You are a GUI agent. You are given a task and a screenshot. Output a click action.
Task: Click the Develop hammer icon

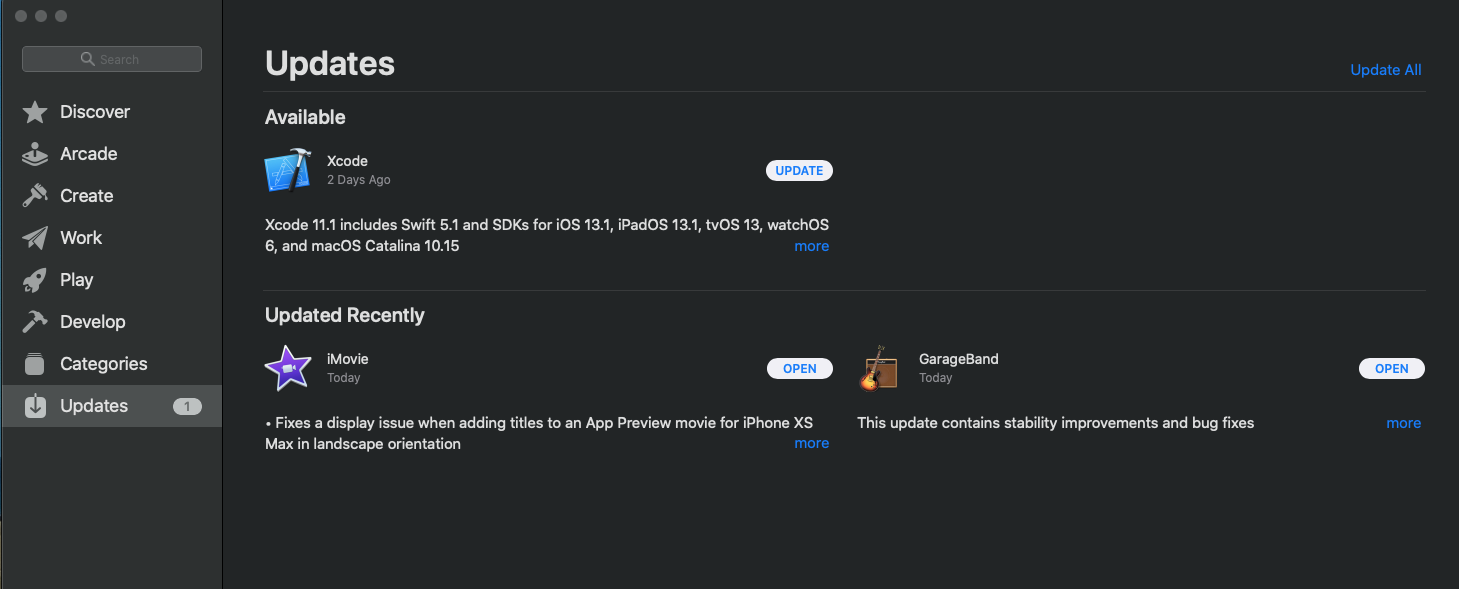35,322
